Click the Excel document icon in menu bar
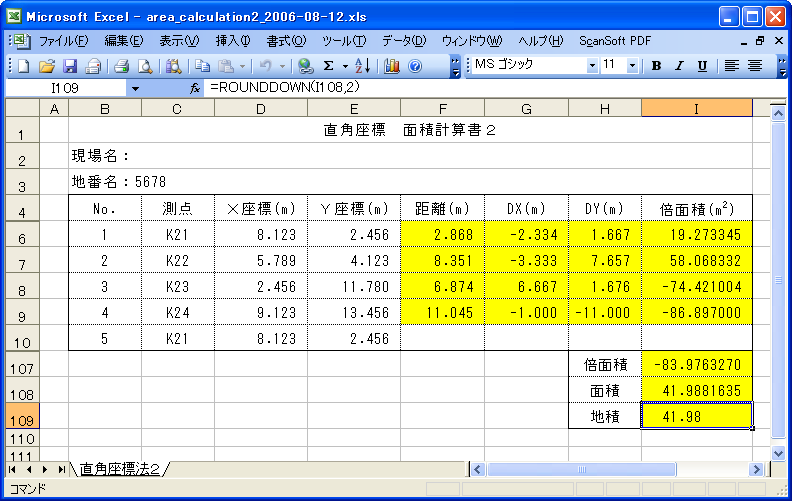 point(22,41)
